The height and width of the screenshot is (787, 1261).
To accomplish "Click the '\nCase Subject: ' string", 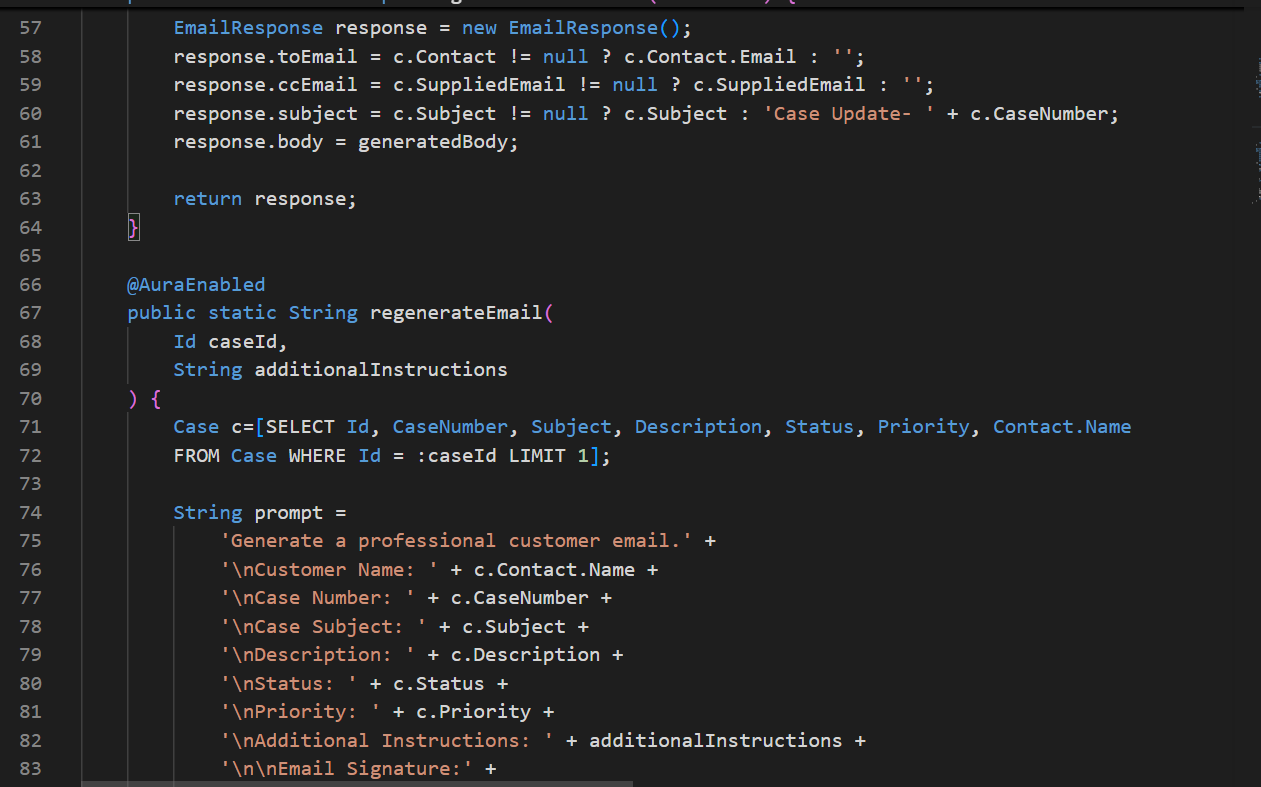I will pos(324,627).
